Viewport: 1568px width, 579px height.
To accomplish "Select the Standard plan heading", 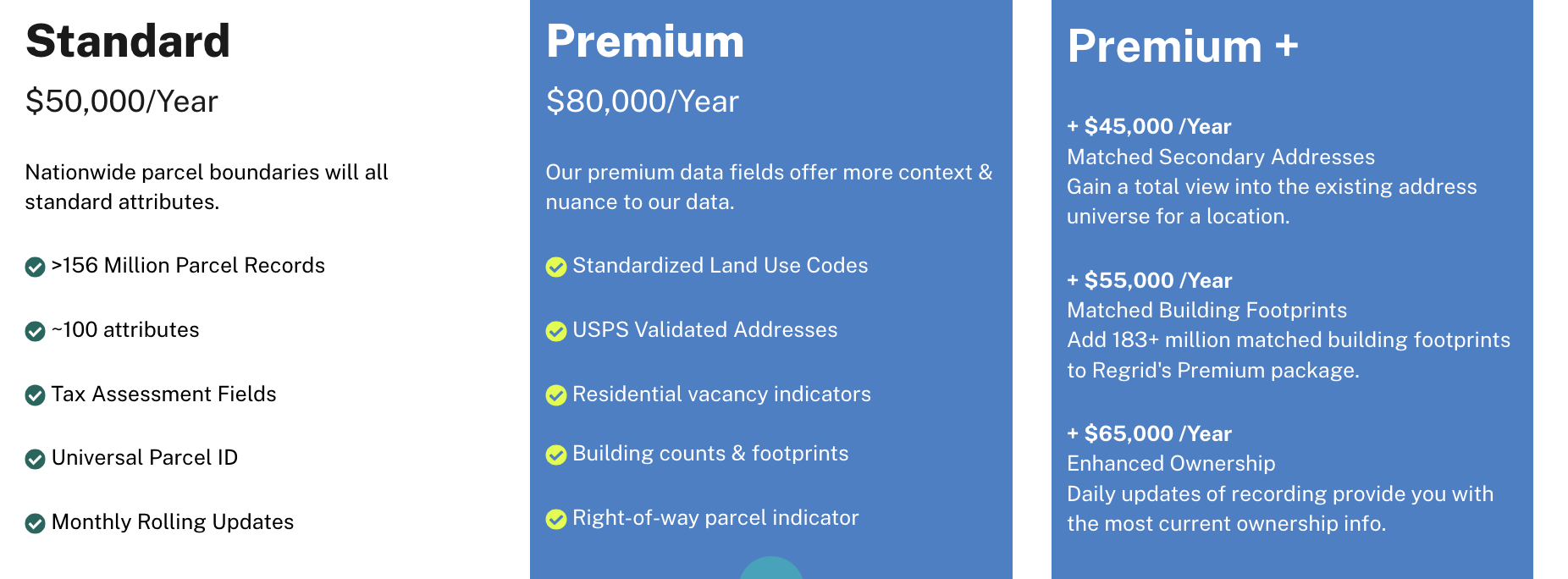I will click(128, 41).
